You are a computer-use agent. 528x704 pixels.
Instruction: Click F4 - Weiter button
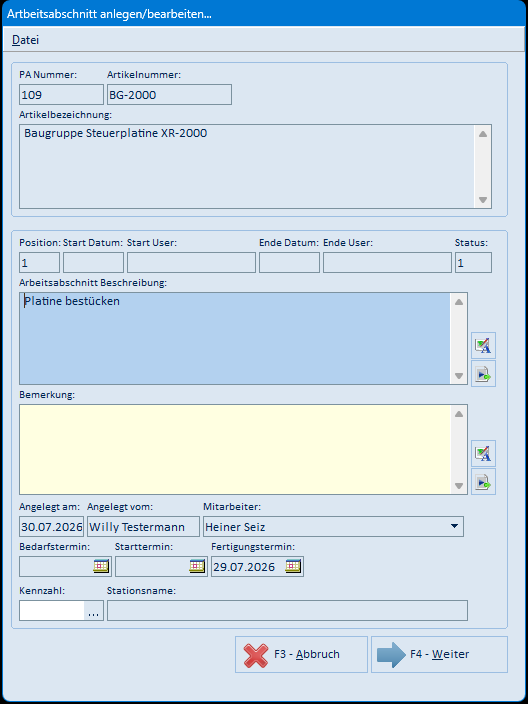point(439,654)
